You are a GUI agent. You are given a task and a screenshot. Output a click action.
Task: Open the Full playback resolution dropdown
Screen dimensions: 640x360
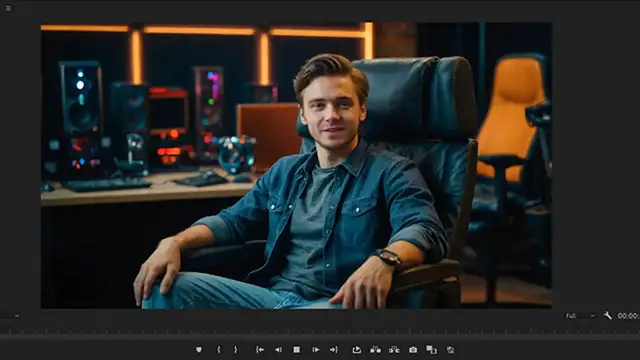[580, 316]
